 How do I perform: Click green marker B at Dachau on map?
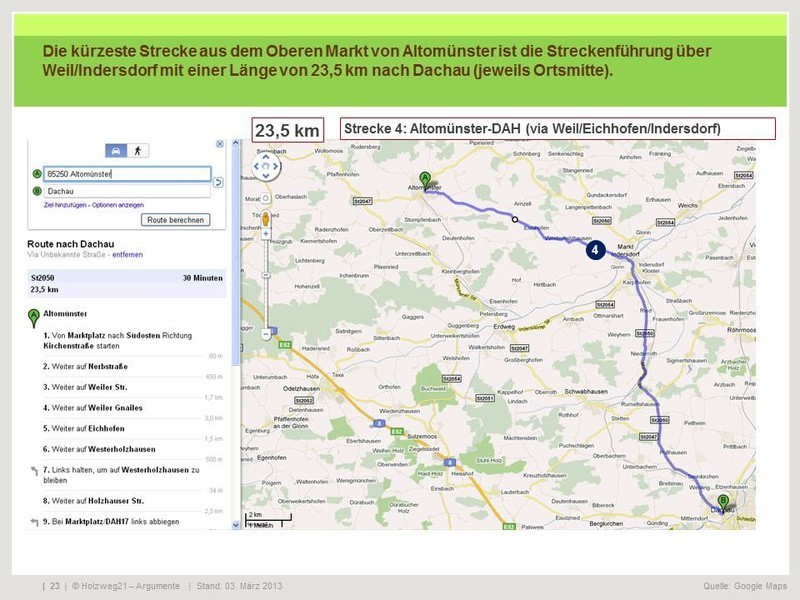click(723, 501)
